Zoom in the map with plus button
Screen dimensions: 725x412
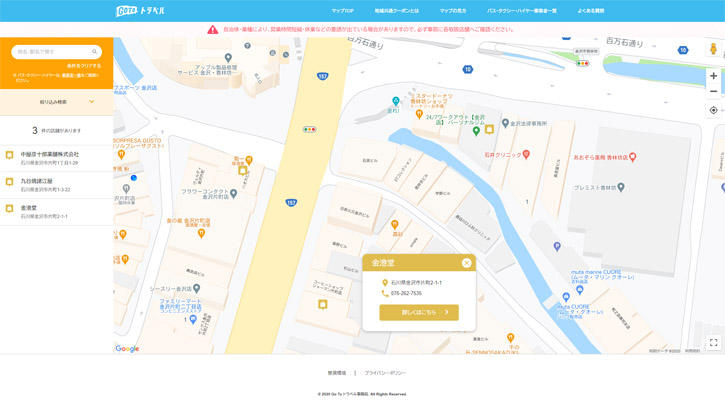point(713,76)
